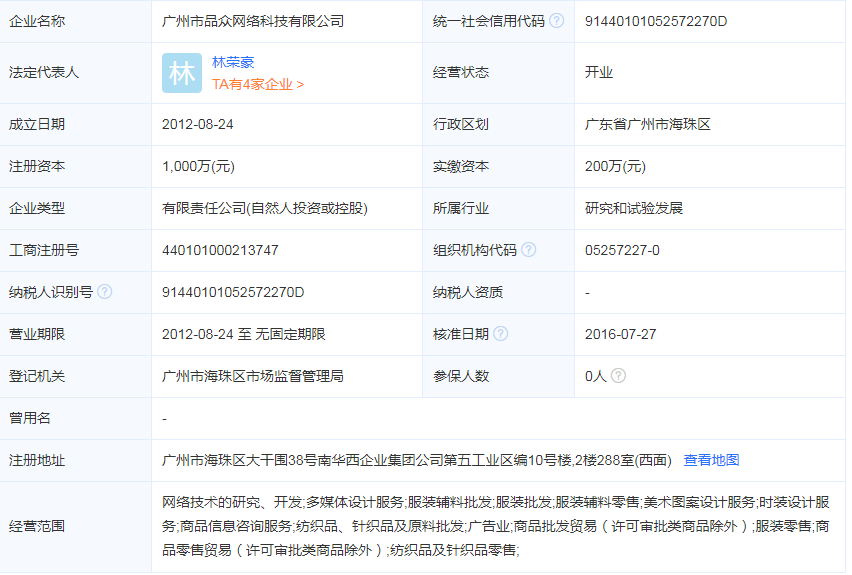
Task: Click 经营状态 label cell
Action: 498,73
